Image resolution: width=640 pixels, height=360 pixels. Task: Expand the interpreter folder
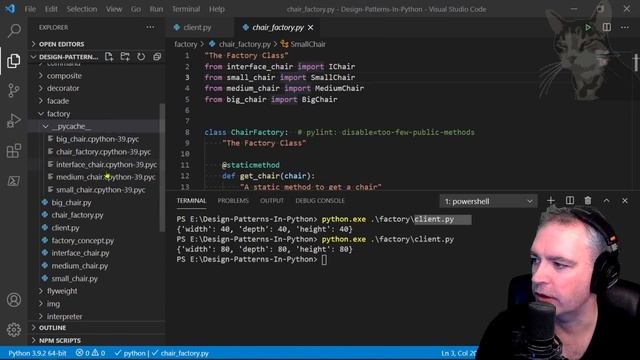click(64, 316)
